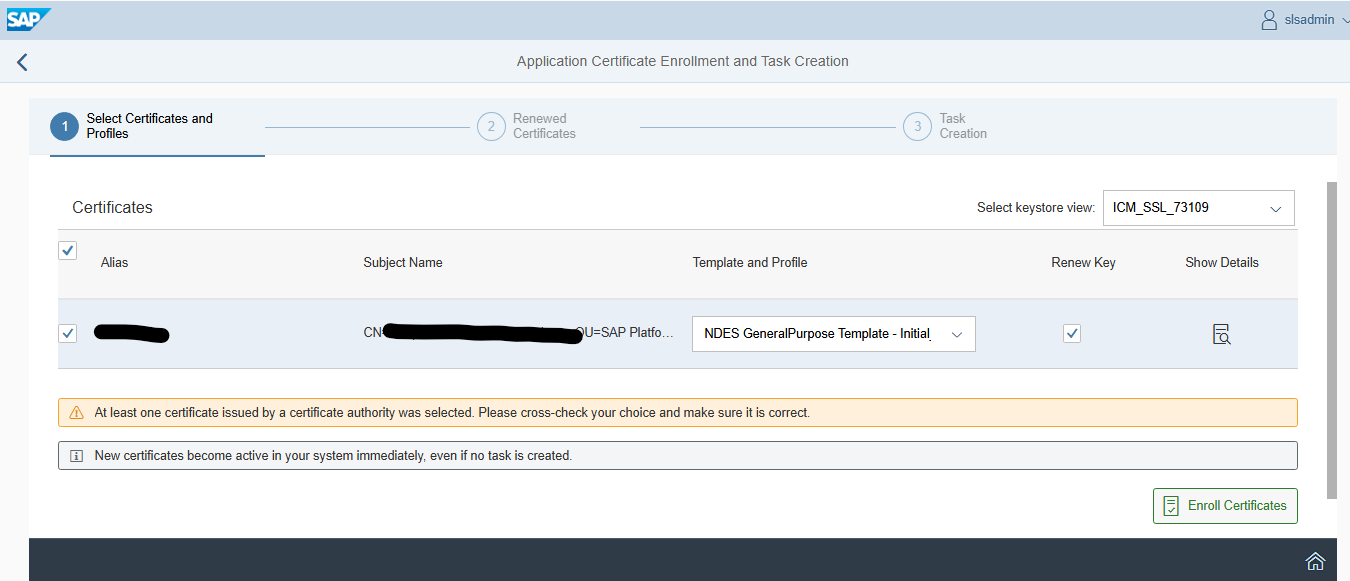This screenshot has height=581, width=1350.
Task: Click the vertical scrollbar on the right
Action: click(x=1330, y=340)
